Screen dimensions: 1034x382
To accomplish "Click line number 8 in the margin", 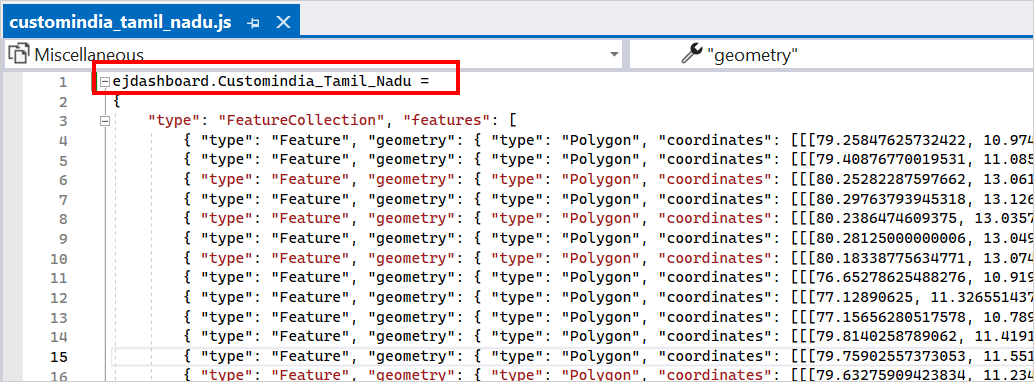I will (63, 218).
